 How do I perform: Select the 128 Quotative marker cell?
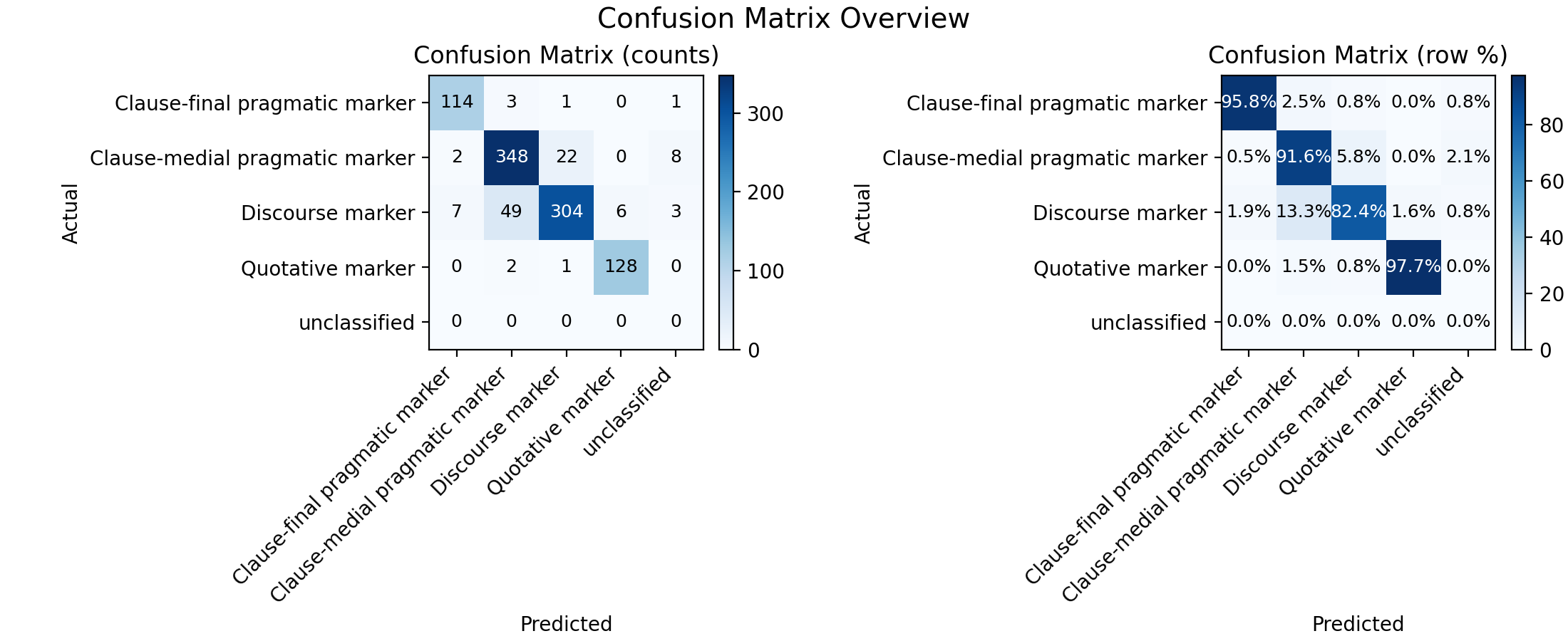[621, 267]
